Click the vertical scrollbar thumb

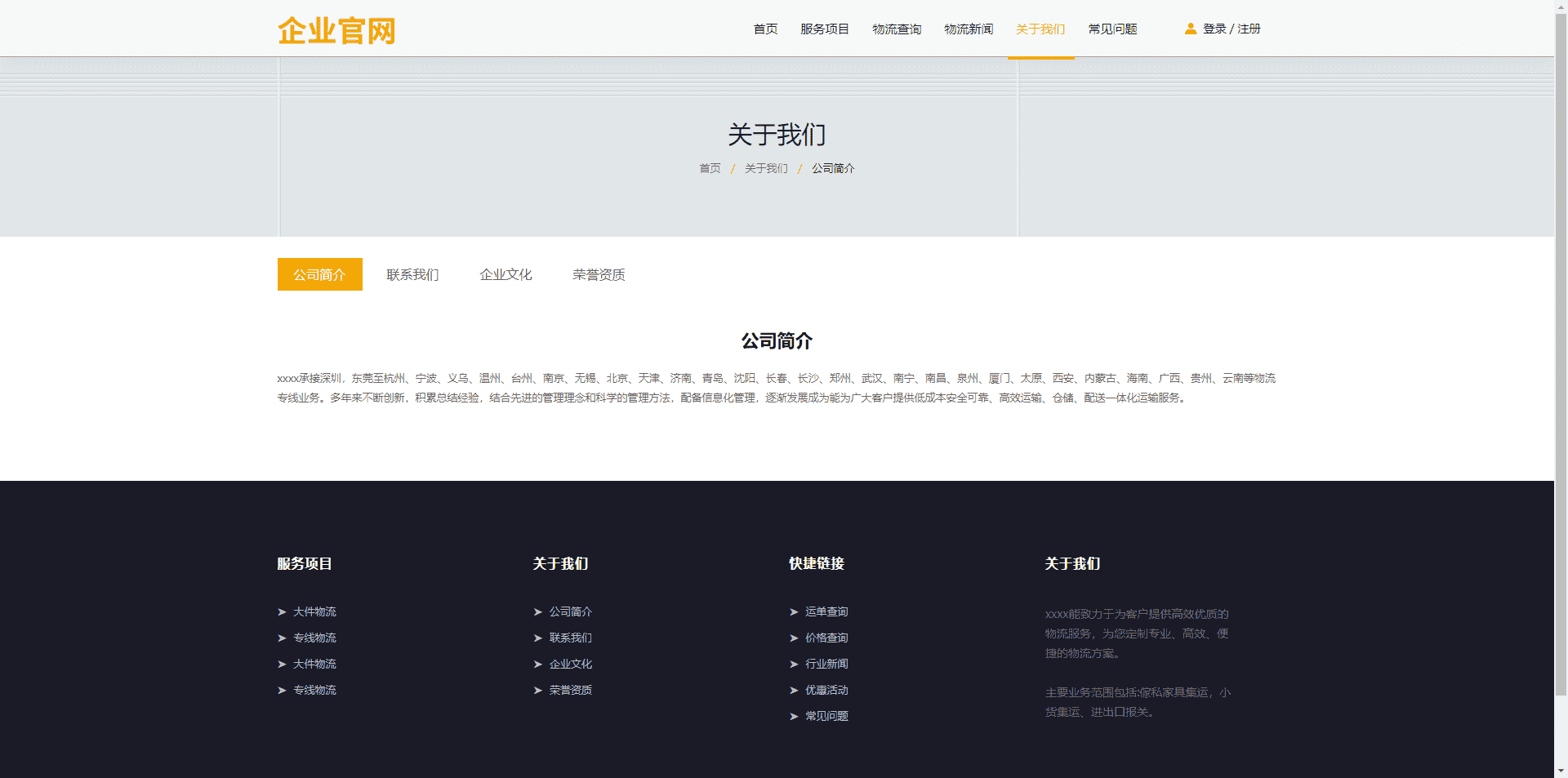pos(1561,355)
